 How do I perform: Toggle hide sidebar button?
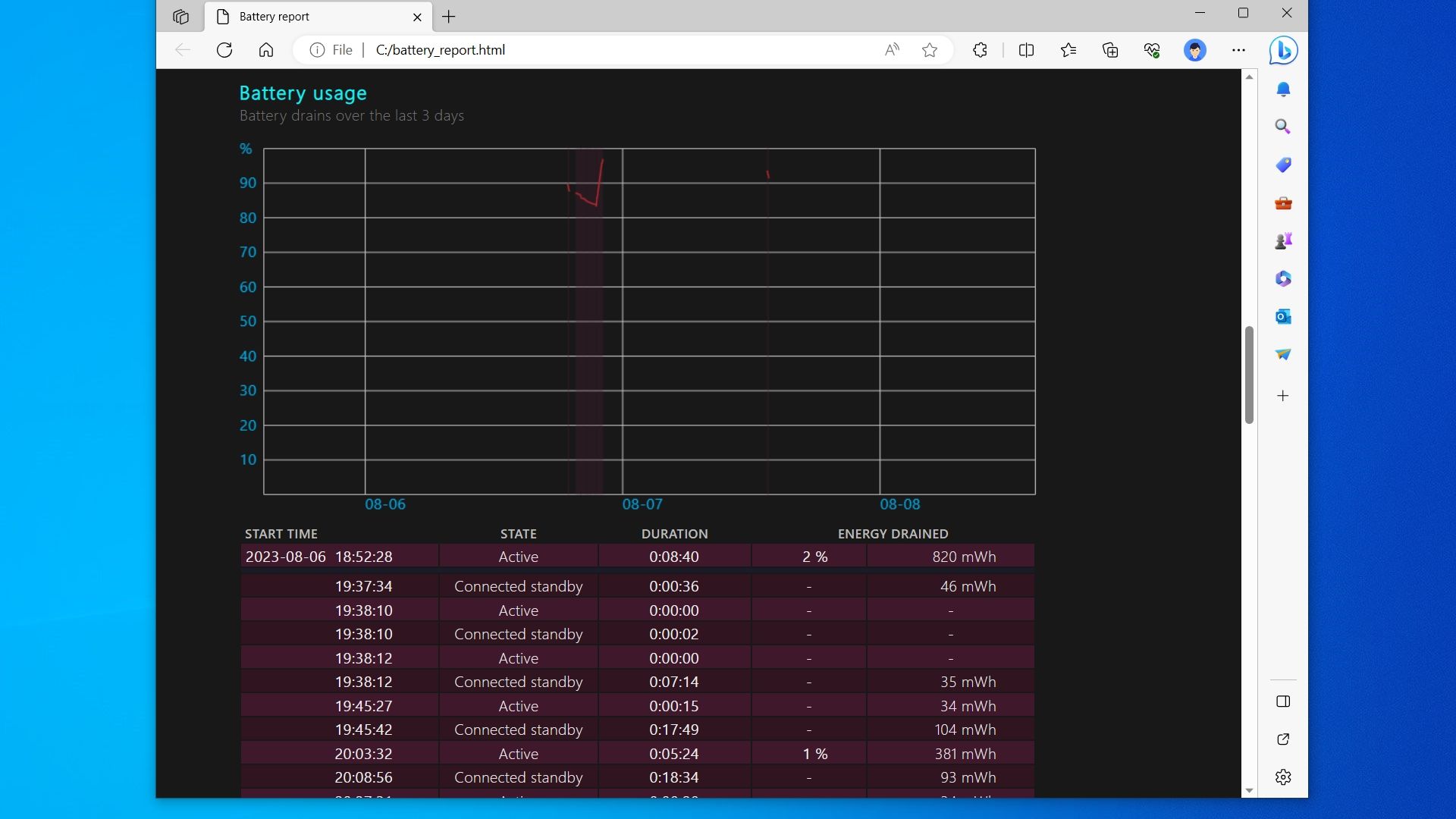(1283, 701)
